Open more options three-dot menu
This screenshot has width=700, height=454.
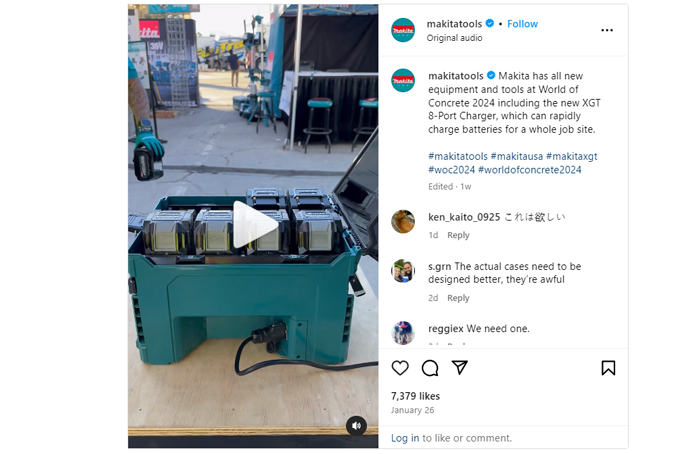607,30
